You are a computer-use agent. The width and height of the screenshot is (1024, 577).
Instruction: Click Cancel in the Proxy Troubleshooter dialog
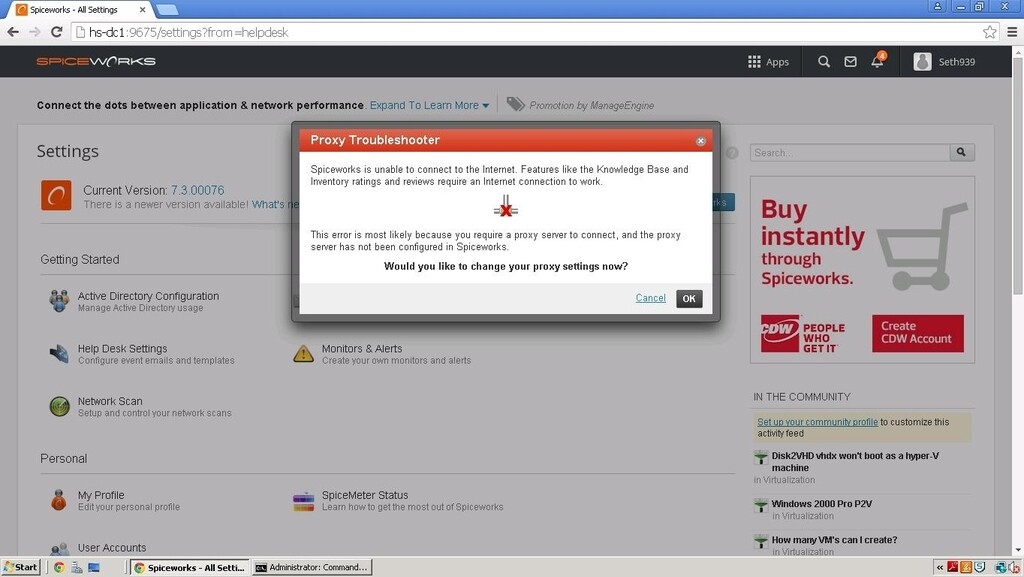tap(650, 298)
